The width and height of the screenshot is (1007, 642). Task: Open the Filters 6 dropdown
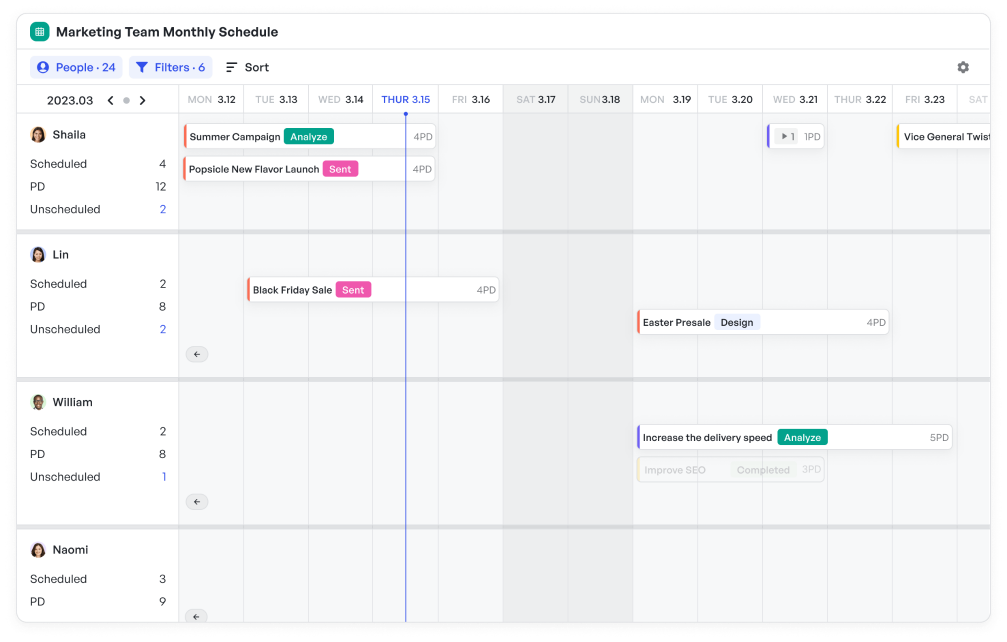(170, 68)
